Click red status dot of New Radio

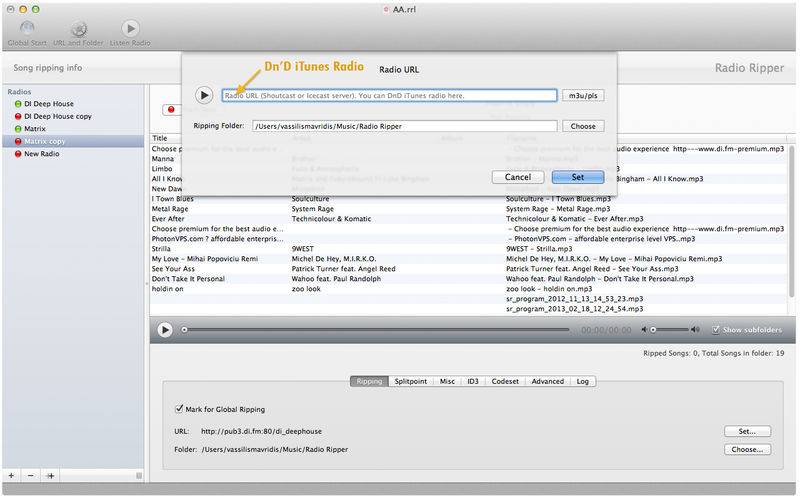pos(18,154)
